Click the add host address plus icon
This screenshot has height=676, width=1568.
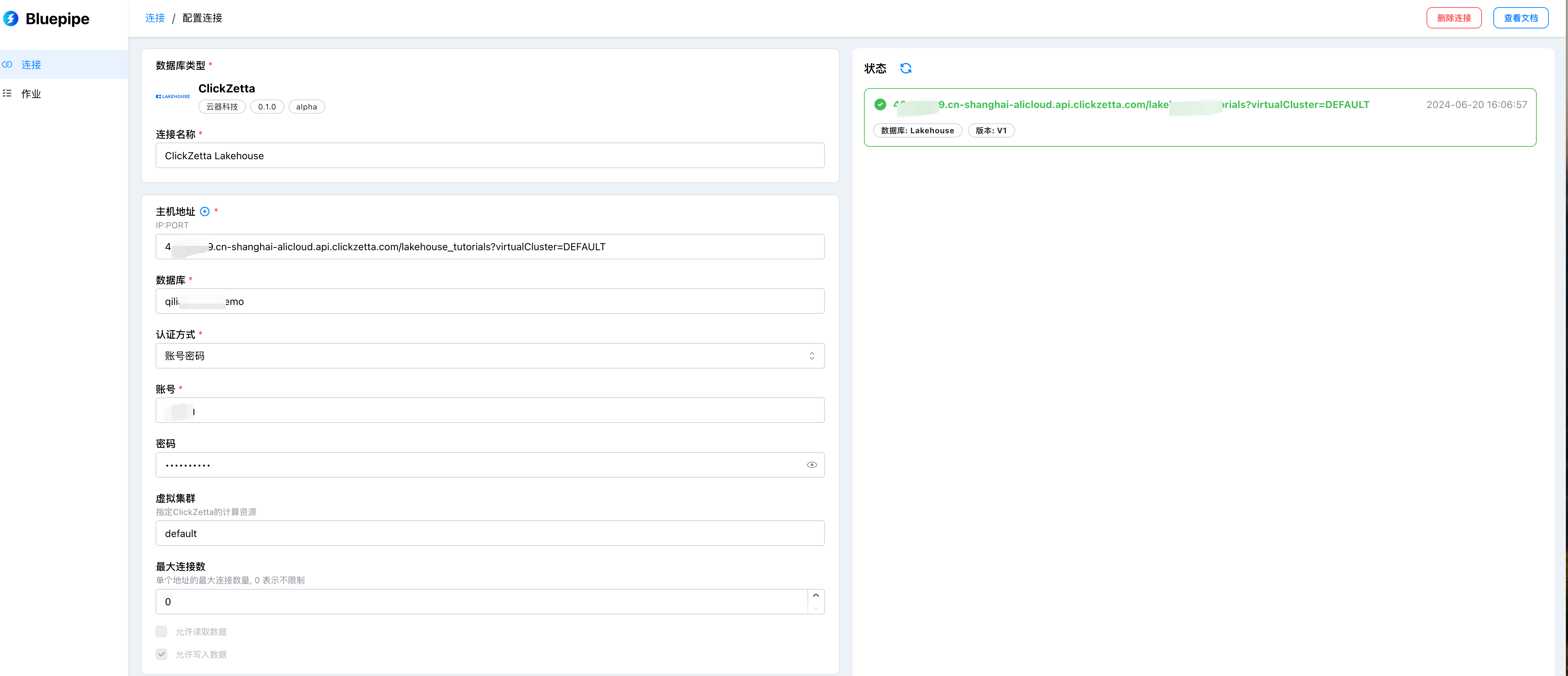tap(204, 212)
